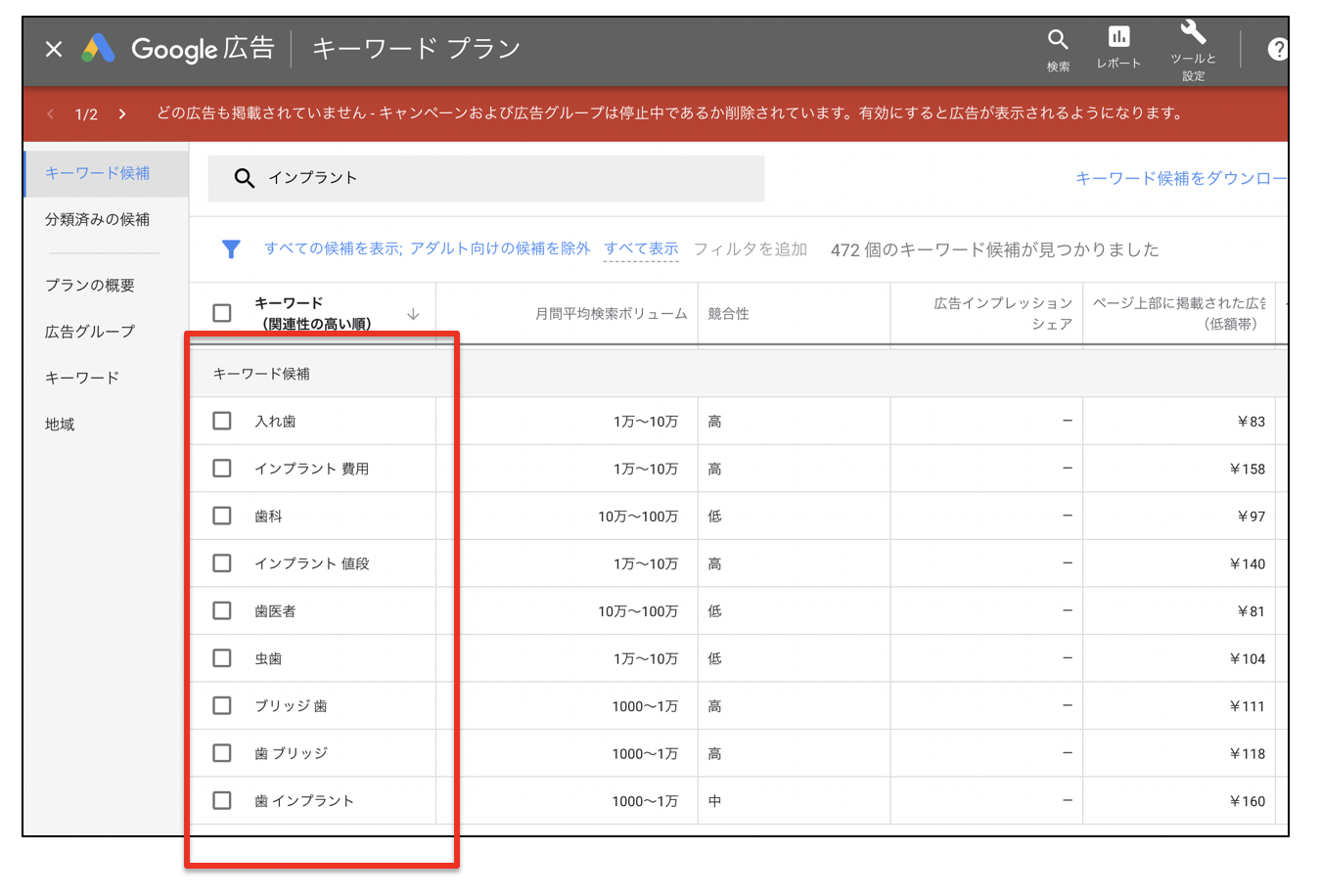
Task: Switch to プランの概要 in sidebar
Action: coord(90,285)
